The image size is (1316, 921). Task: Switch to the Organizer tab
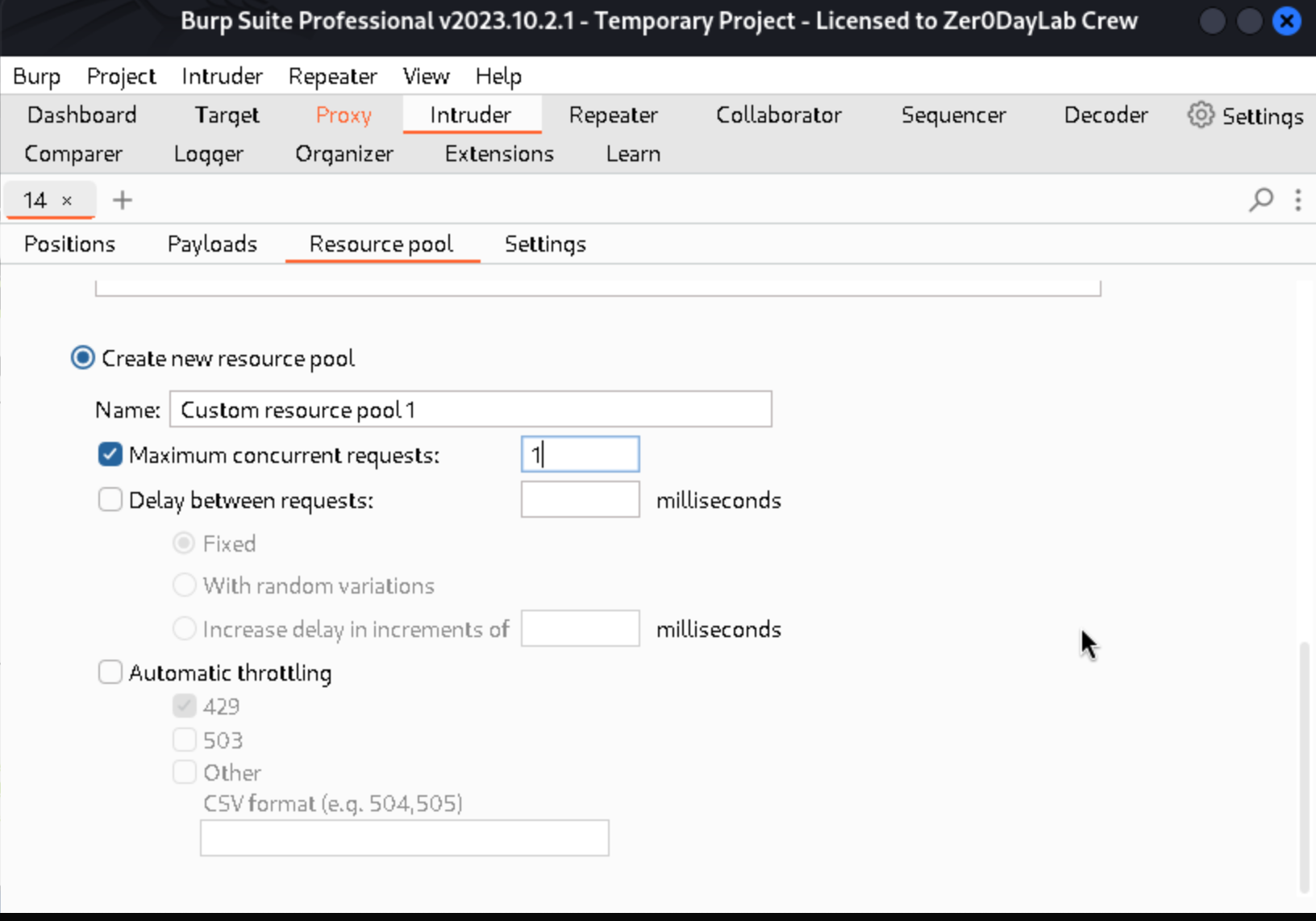(344, 153)
